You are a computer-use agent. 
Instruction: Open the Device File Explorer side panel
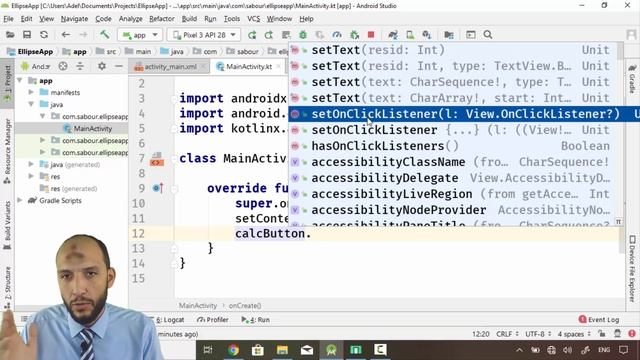point(632,268)
